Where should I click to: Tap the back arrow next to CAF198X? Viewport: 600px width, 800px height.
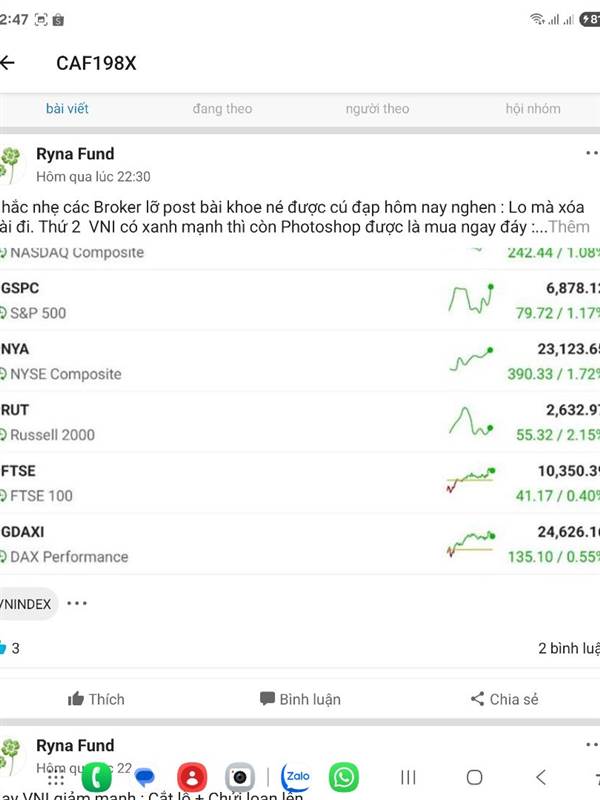(x=8, y=63)
